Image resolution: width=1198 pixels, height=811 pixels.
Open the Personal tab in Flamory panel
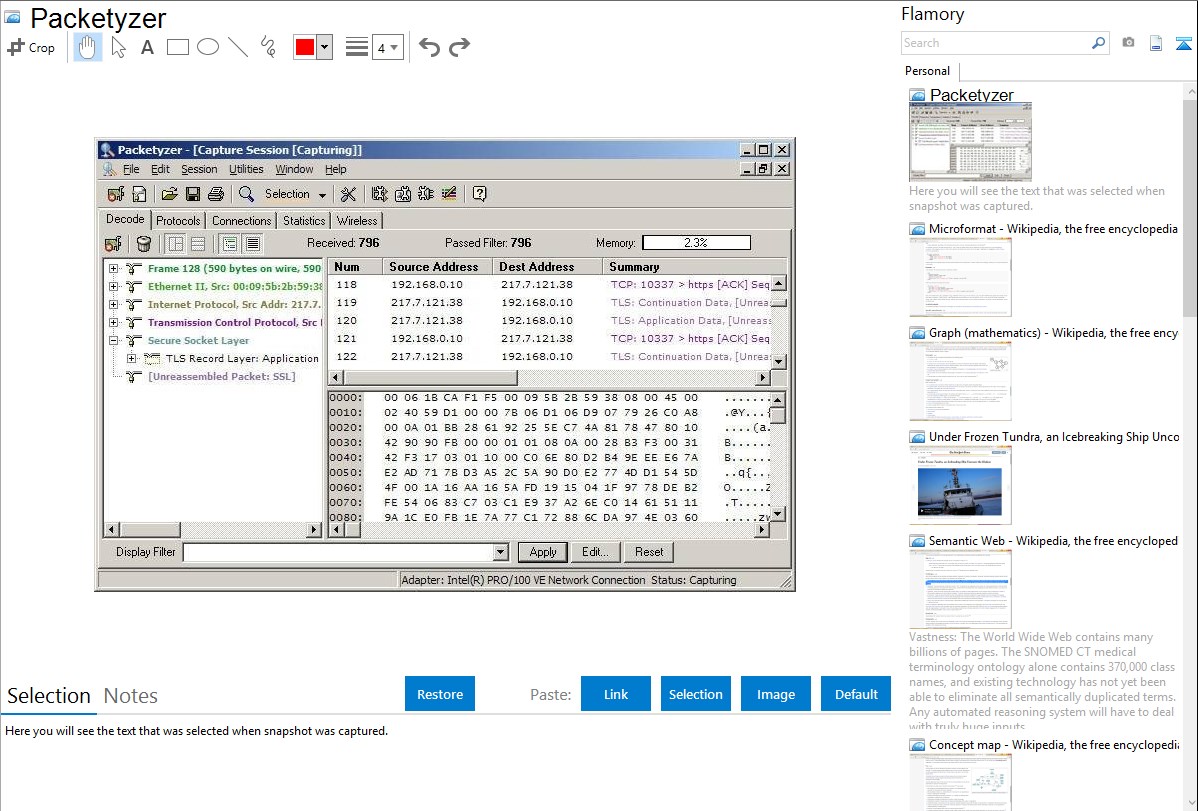point(927,71)
